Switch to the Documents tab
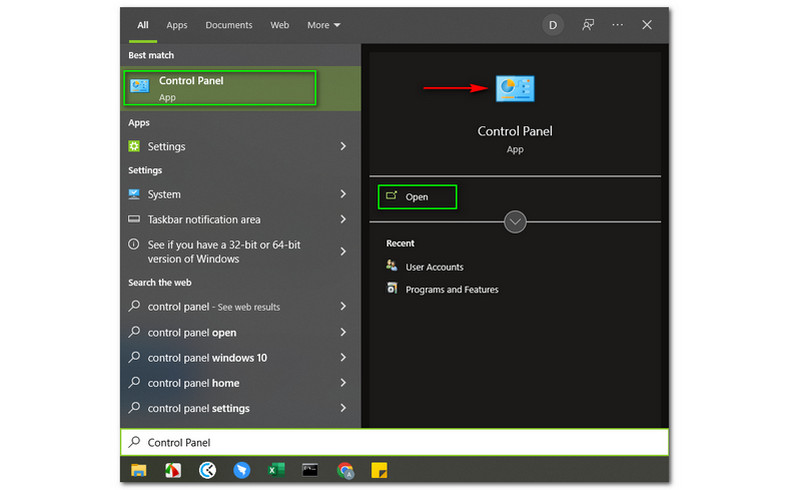 (x=229, y=25)
